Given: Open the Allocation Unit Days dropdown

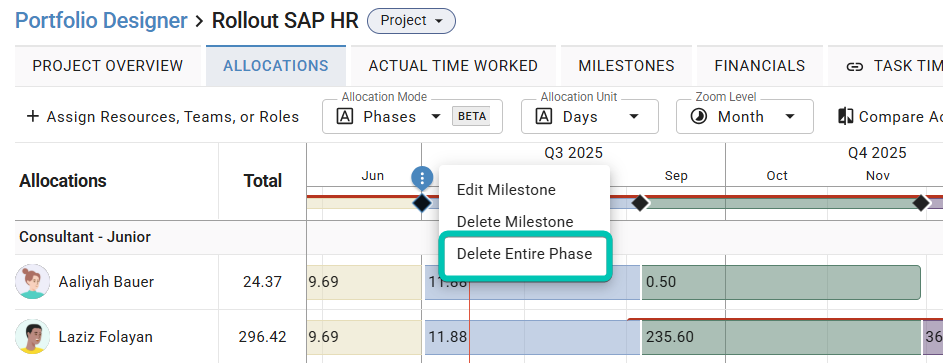Looking at the screenshot, I should (x=589, y=117).
